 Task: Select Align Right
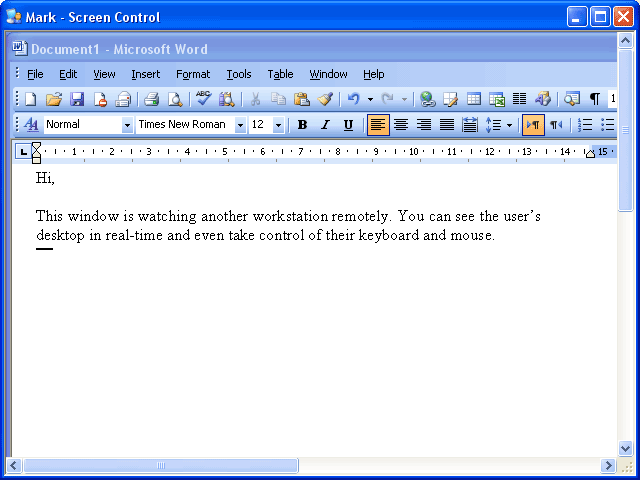[424, 124]
